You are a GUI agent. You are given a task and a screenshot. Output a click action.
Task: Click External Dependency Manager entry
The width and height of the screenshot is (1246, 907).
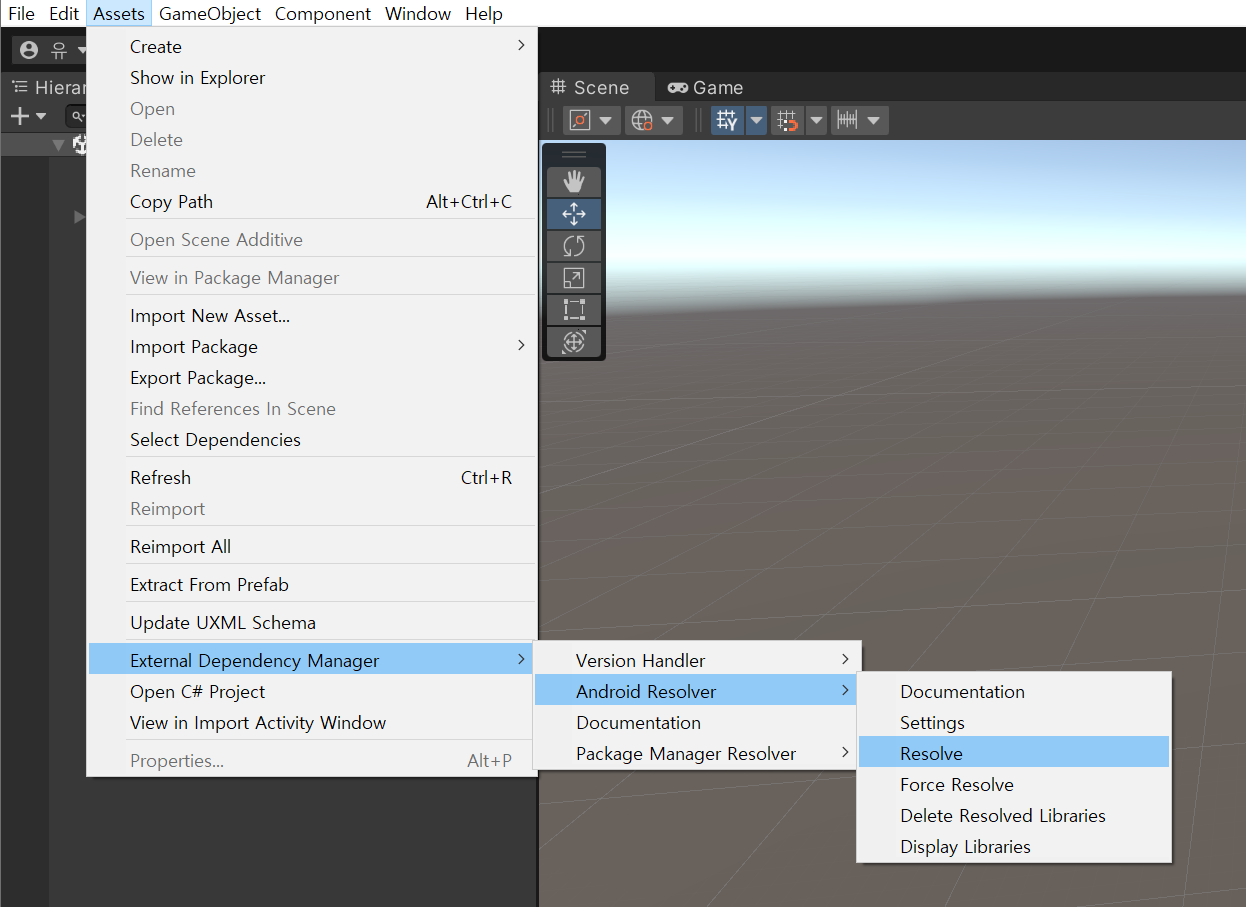point(312,661)
